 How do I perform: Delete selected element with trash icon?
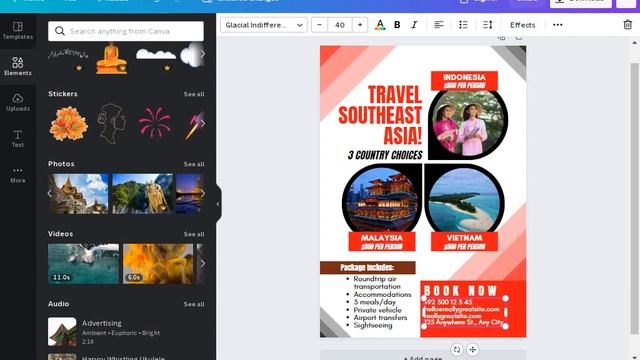tap(627, 25)
